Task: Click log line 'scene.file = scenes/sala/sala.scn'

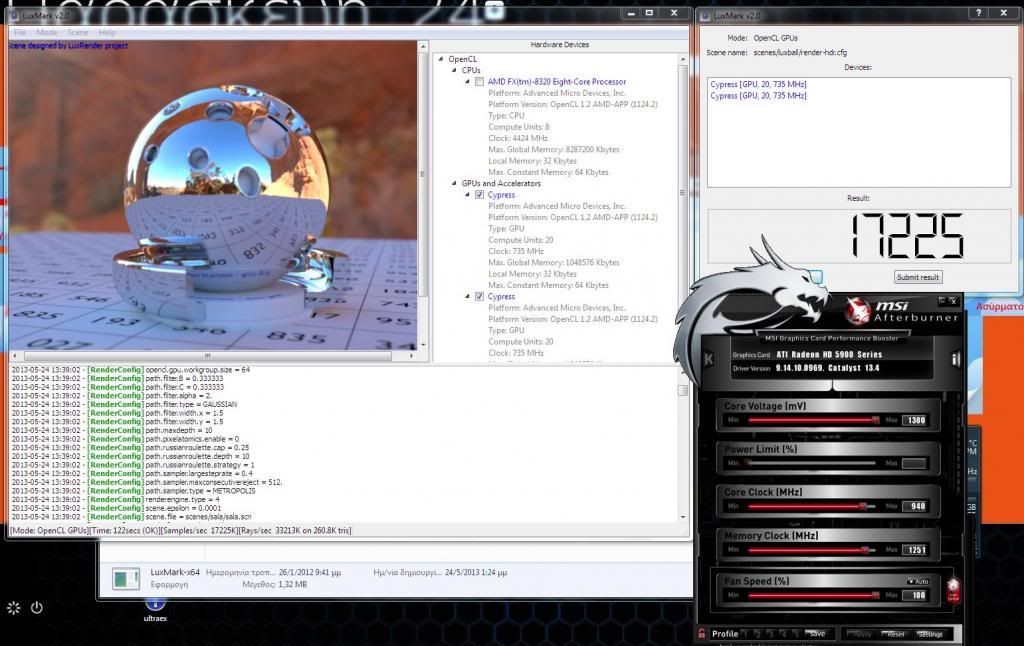Action: pos(198,517)
